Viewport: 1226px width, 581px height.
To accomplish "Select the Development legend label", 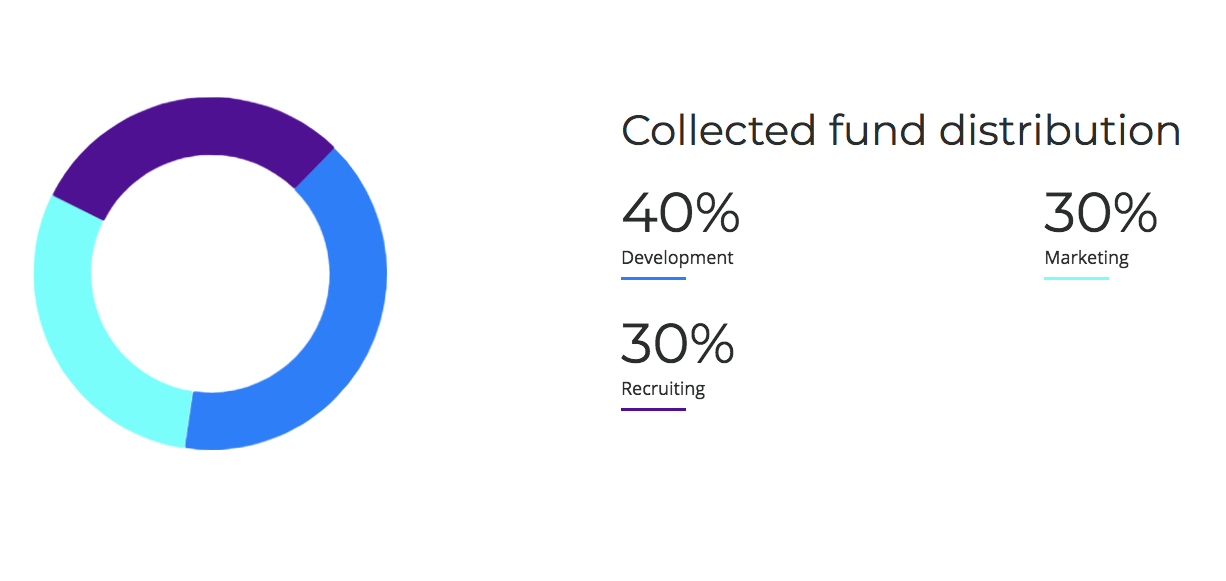I will tap(677, 258).
